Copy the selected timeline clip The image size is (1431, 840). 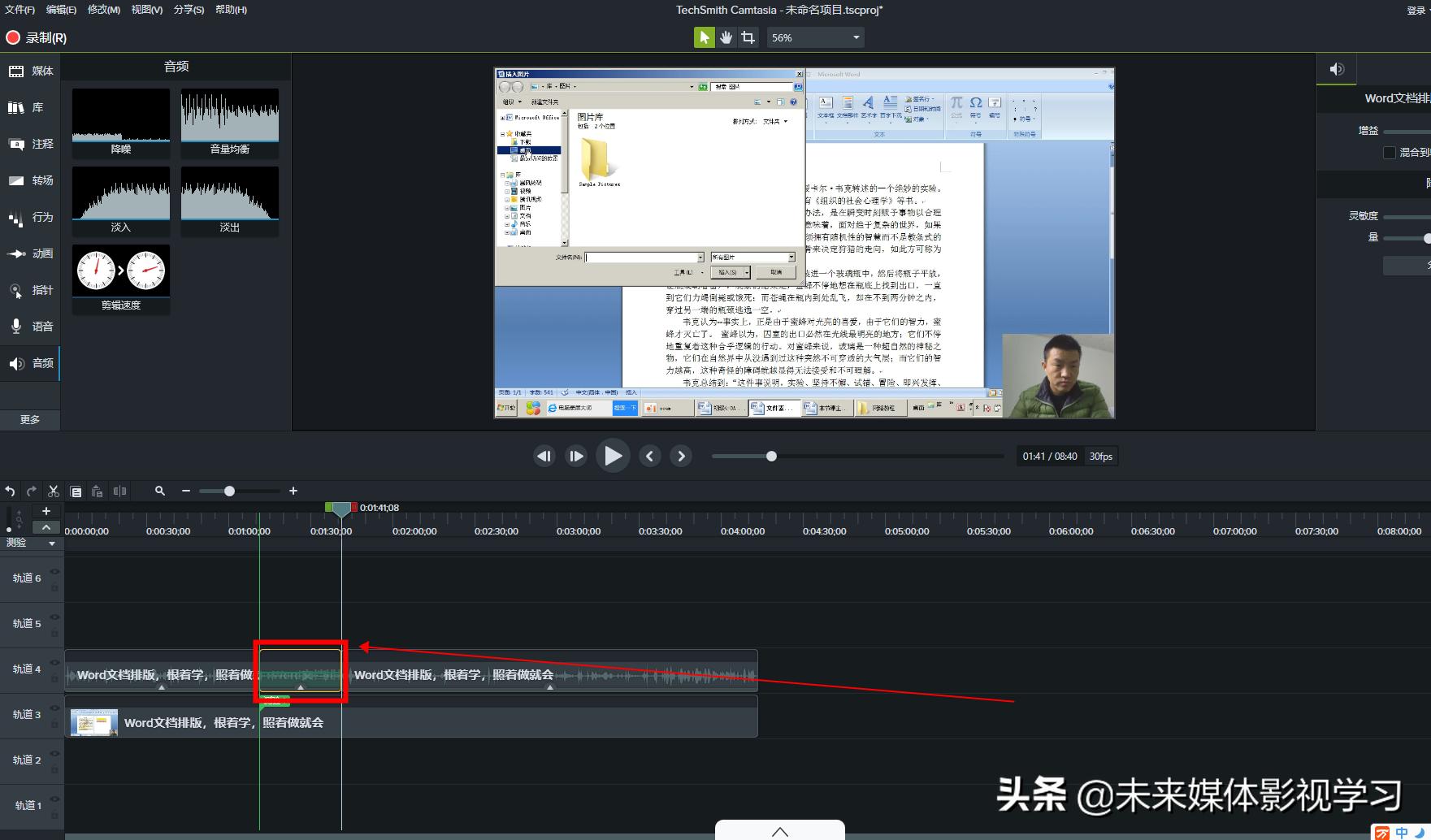point(76,491)
